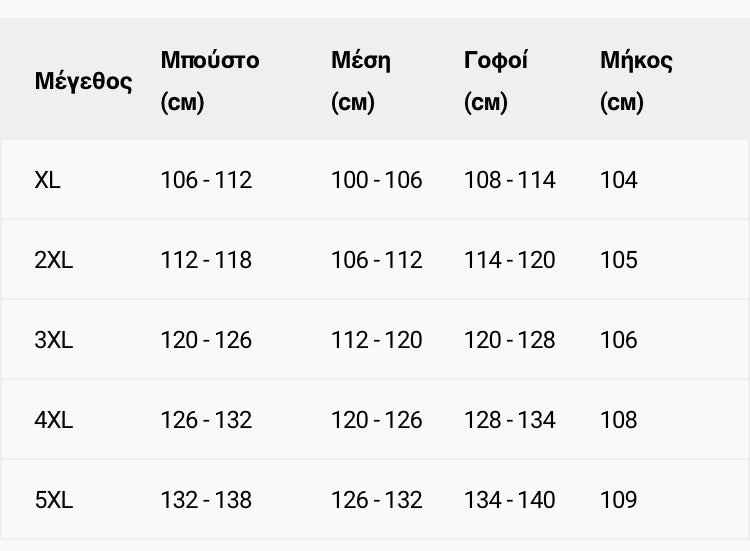Click the XL bust value 106 - 112
The width and height of the screenshot is (750, 551).
[x=206, y=180]
